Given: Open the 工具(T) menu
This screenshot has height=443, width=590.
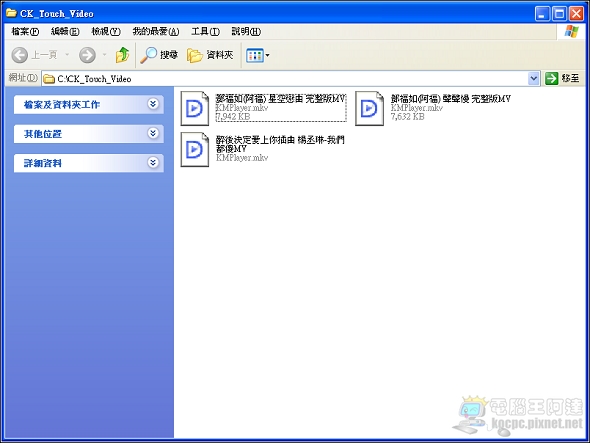Looking at the screenshot, I should (x=205, y=32).
